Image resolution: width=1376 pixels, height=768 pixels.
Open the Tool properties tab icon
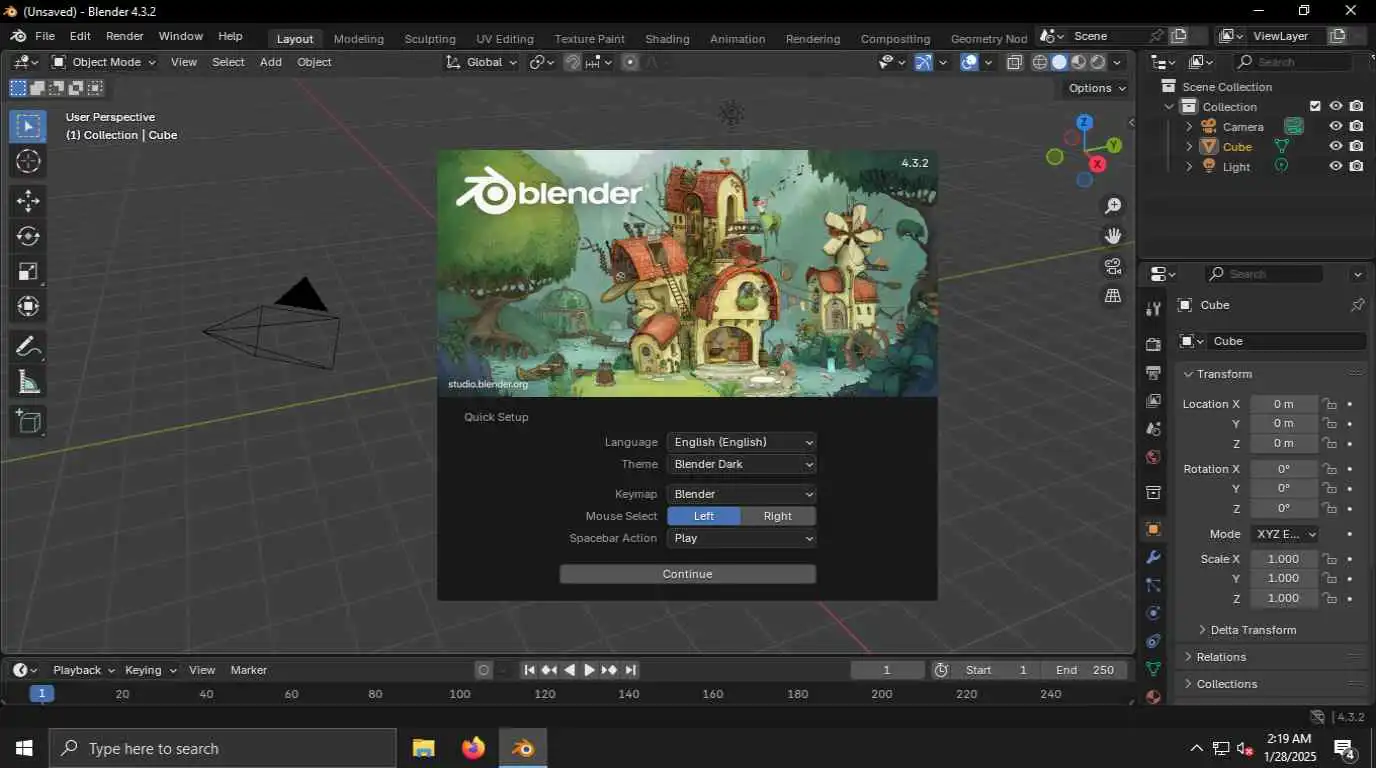(x=1153, y=309)
